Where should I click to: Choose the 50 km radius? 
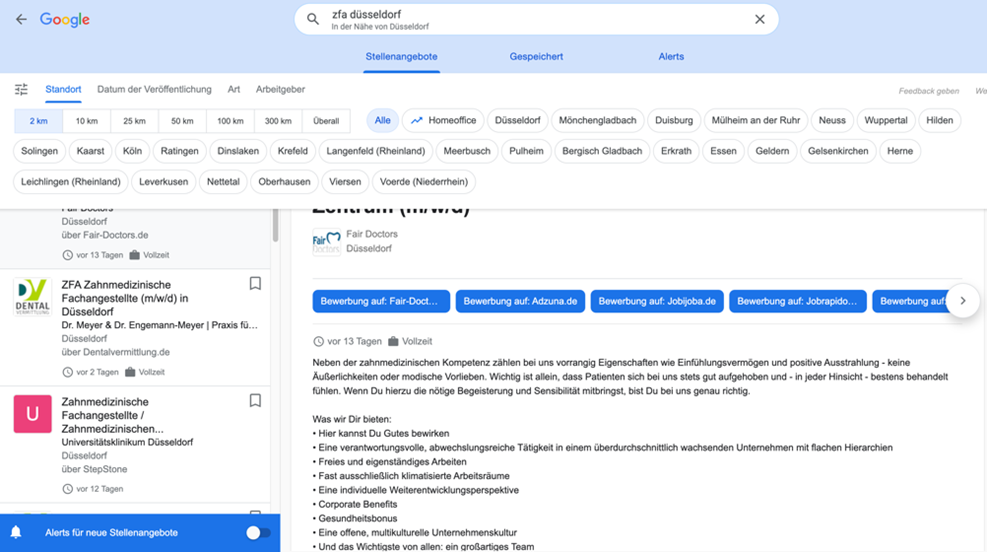click(x=183, y=121)
